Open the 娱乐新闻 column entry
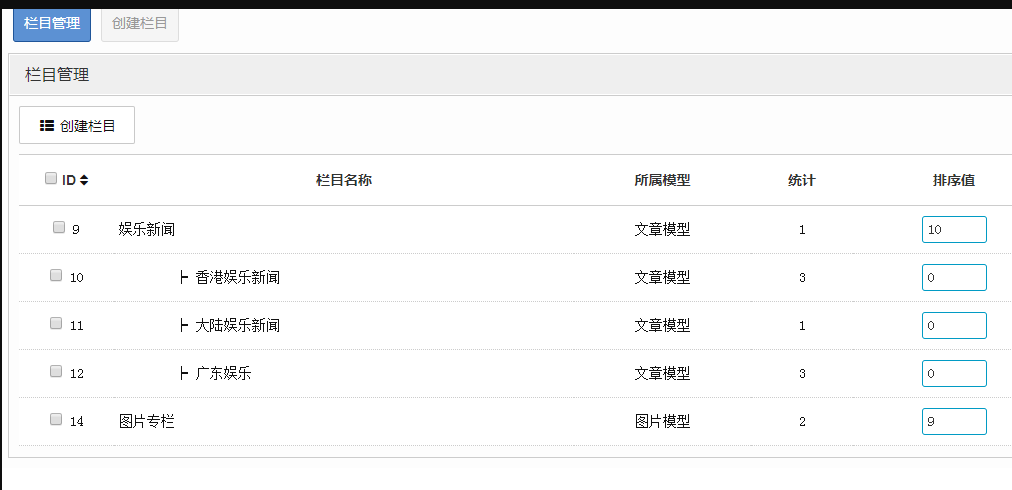The image size is (1012, 490). click(147, 229)
